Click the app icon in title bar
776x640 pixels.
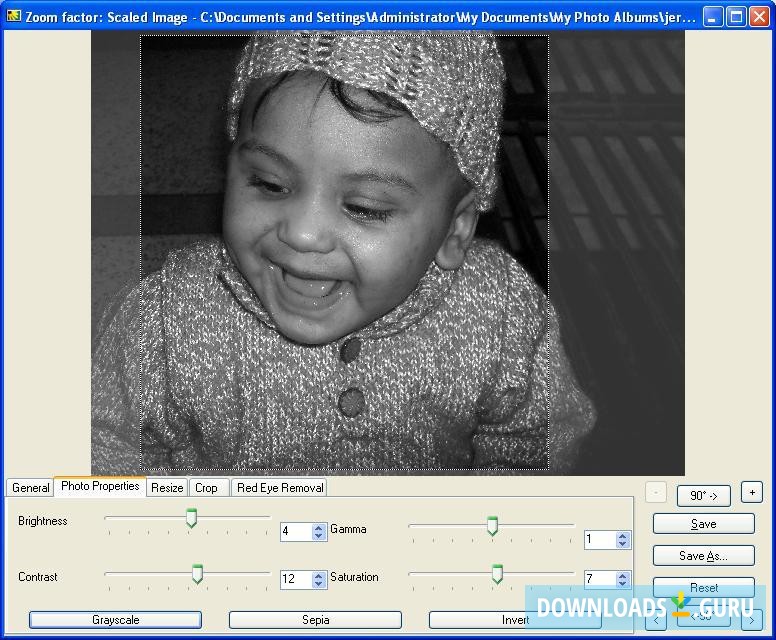pyautogui.click(x=13, y=17)
